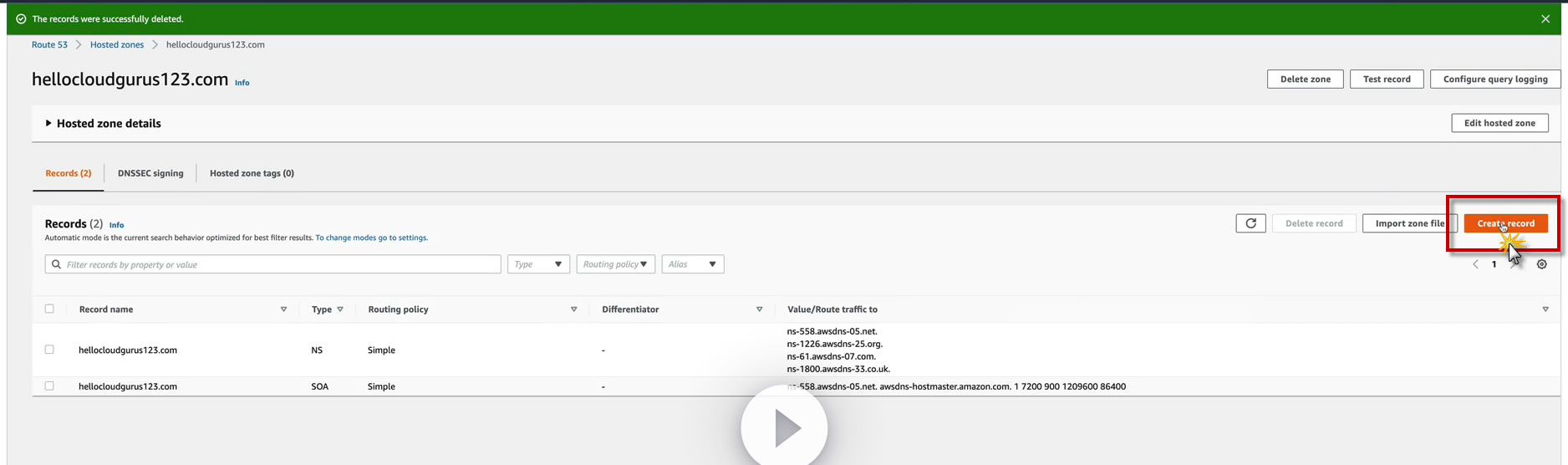Click ns-558.awsdns-05.net. in the NS row
The height and width of the screenshot is (465, 1568).
pyautogui.click(x=832, y=331)
